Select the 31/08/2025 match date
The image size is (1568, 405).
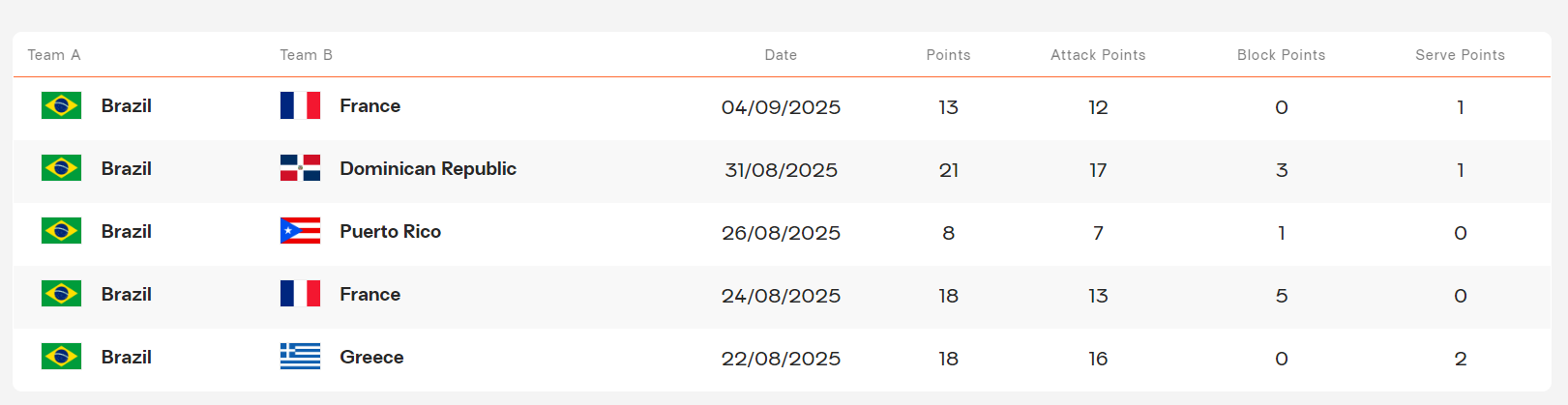click(781, 170)
